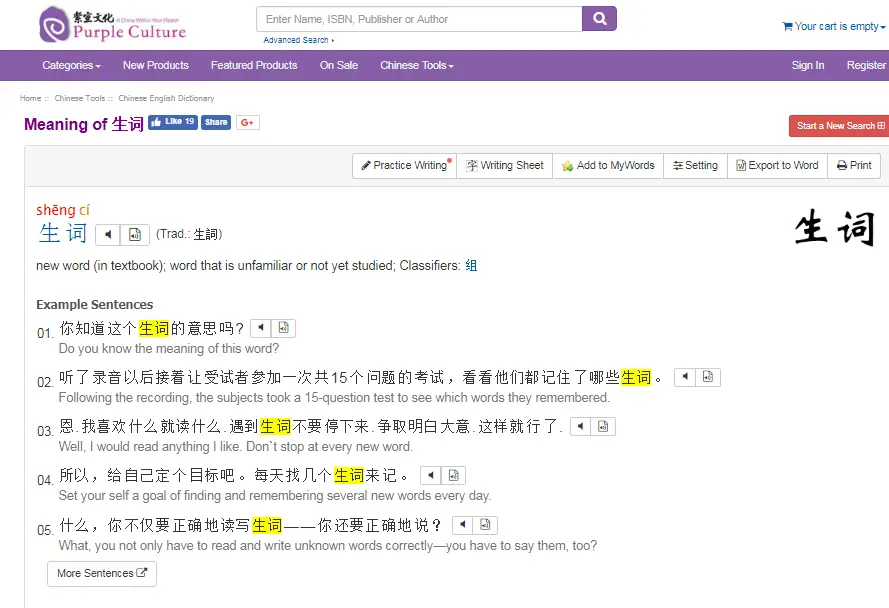Image resolution: width=889 pixels, height=608 pixels.
Task: Play pronunciation of 生词 with speaker icon
Action: (x=108, y=235)
